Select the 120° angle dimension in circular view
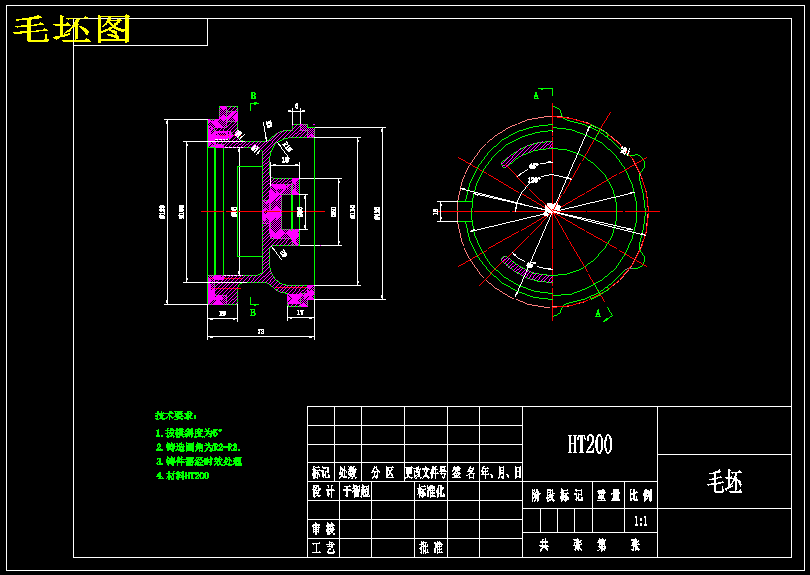This screenshot has height=575, width=810. [534, 180]
